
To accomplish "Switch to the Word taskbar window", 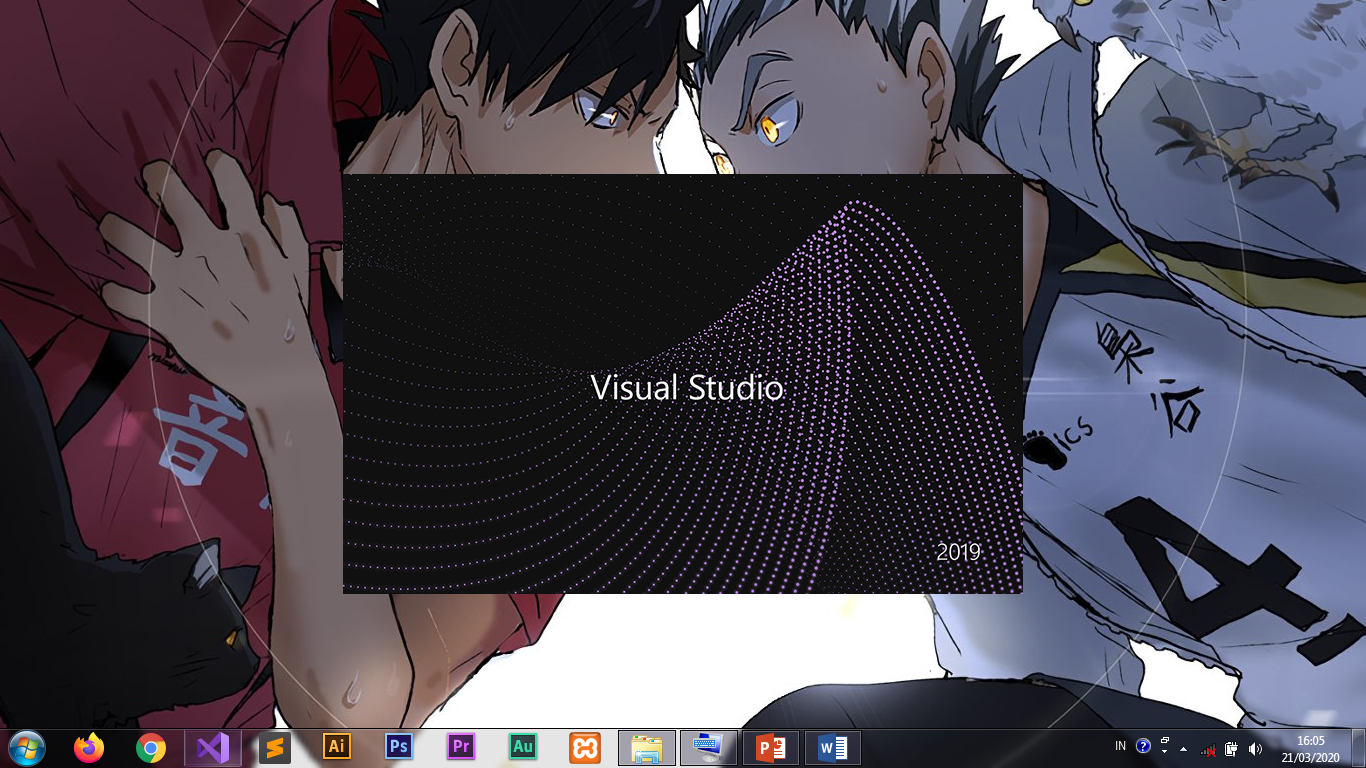I will tap(833, 748).
